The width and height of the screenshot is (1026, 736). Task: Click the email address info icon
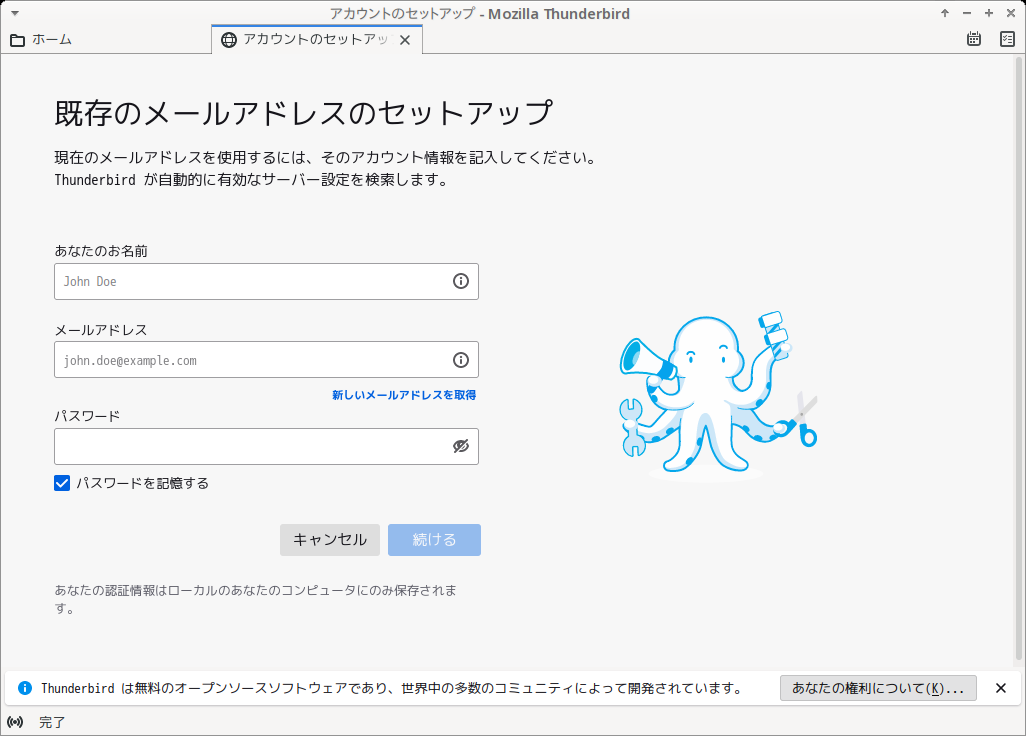coord(461,360)
